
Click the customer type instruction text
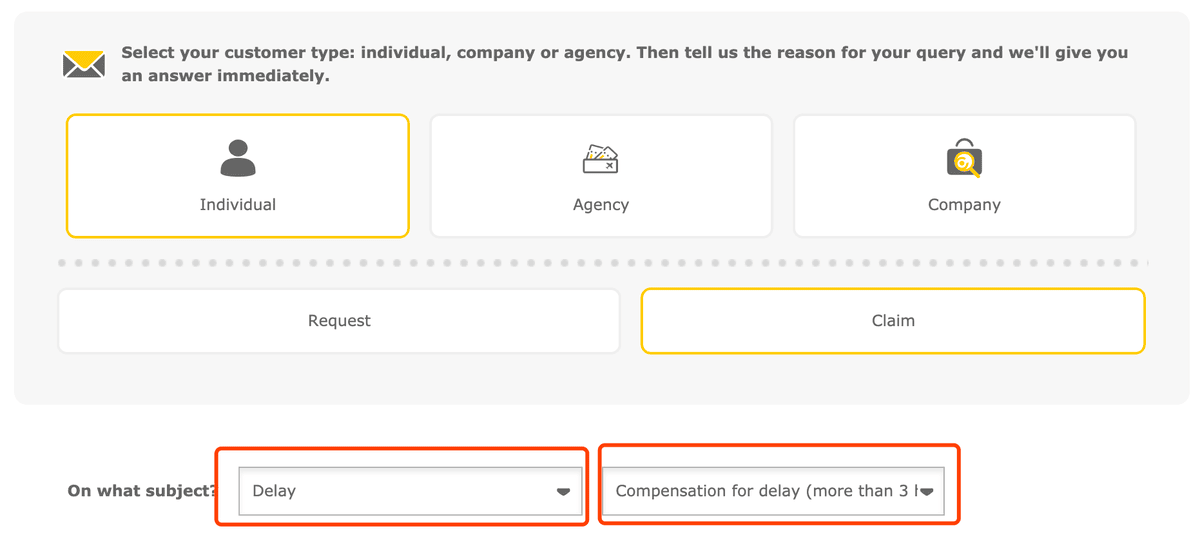[x=625, y=64]
